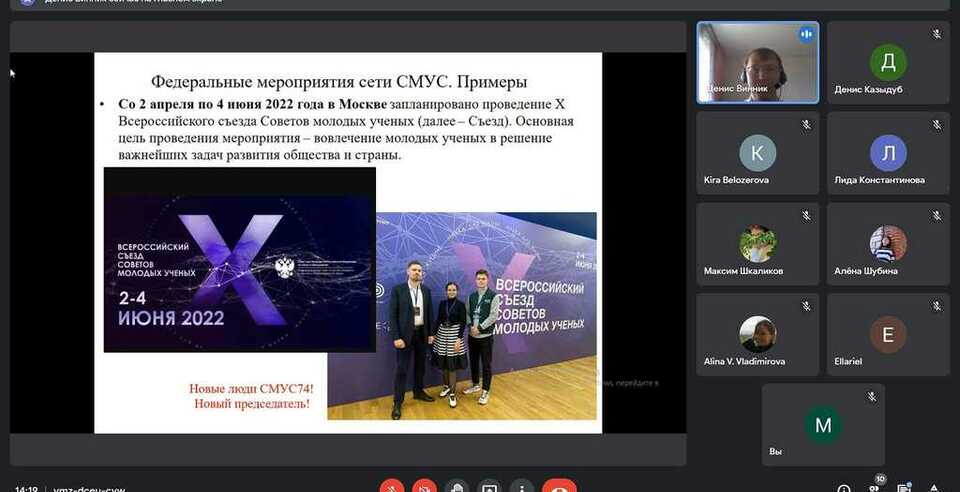
Task: Click the group photo on the slide
Action: click(462, 316)
